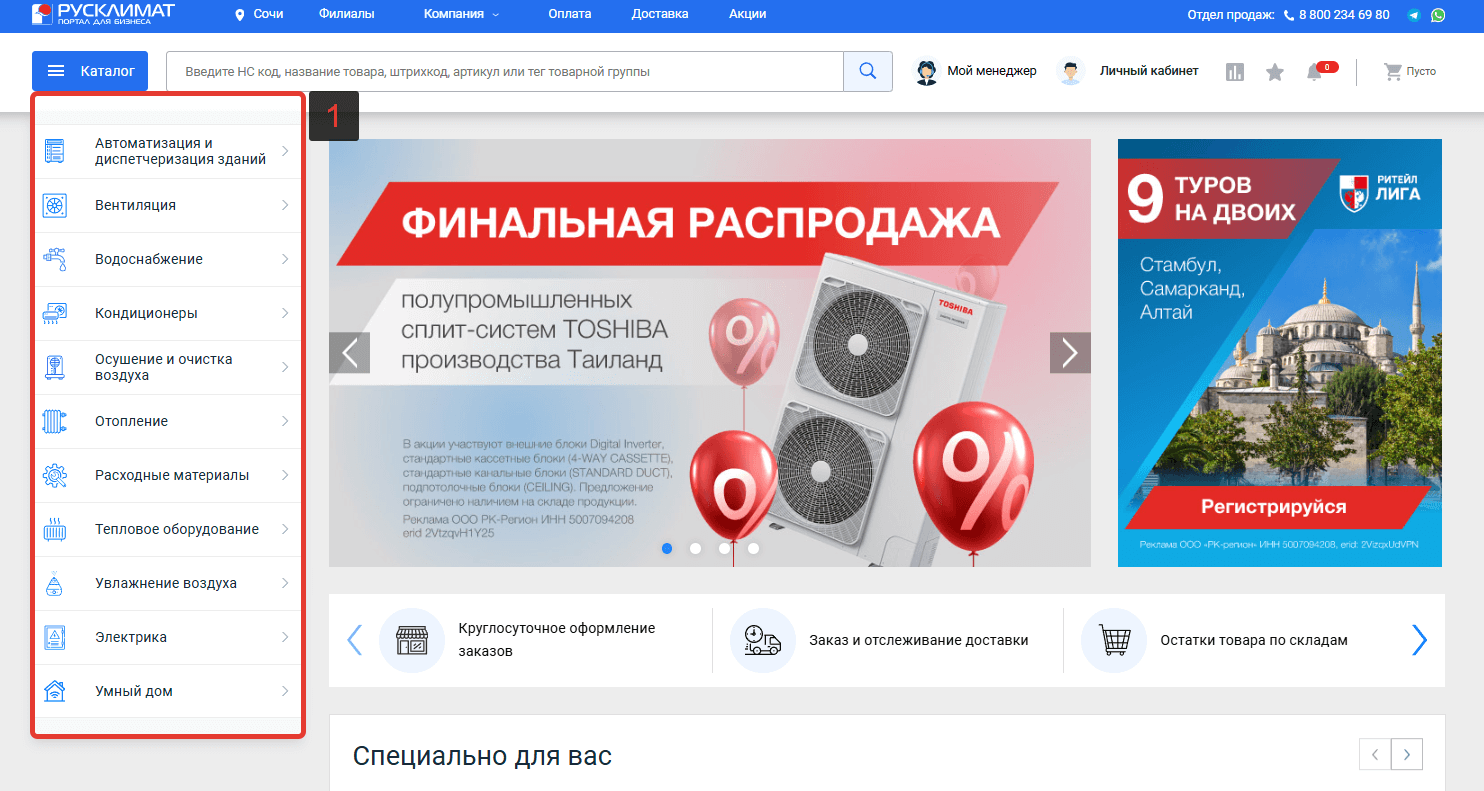Image resolution: width=1484 pixels, height=791 pixels.
Task: Click the storefront icon for round-the-clock orders
Action: click(412, 640)
